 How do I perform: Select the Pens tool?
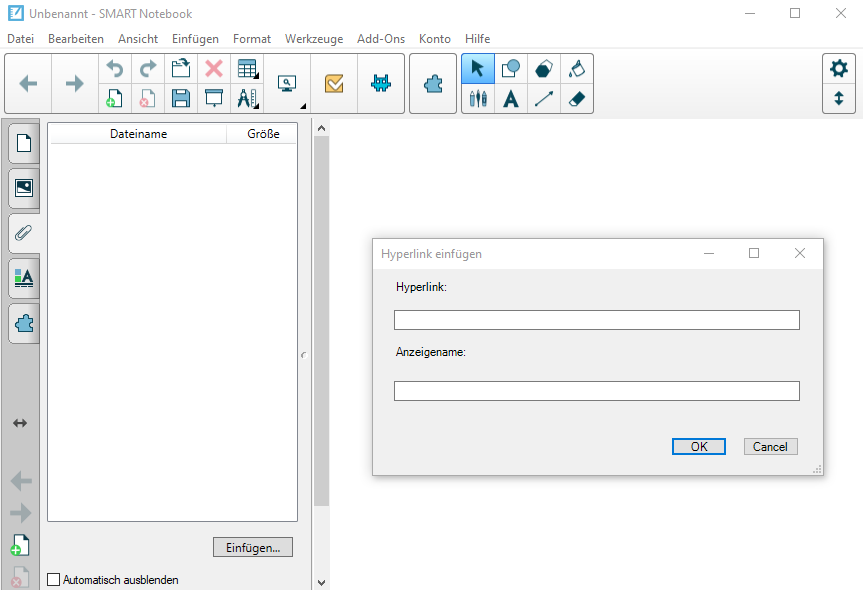(478, 98)
